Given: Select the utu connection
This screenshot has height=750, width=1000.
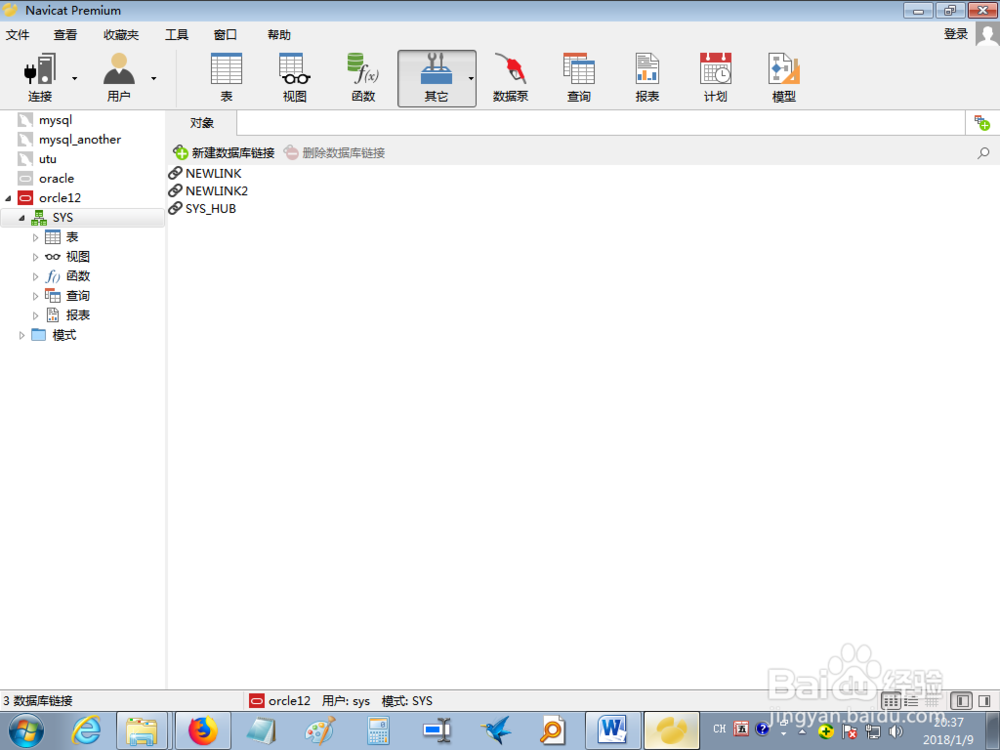Looking at the screenshot, I should pyautogui.click(x=47, y=159).
